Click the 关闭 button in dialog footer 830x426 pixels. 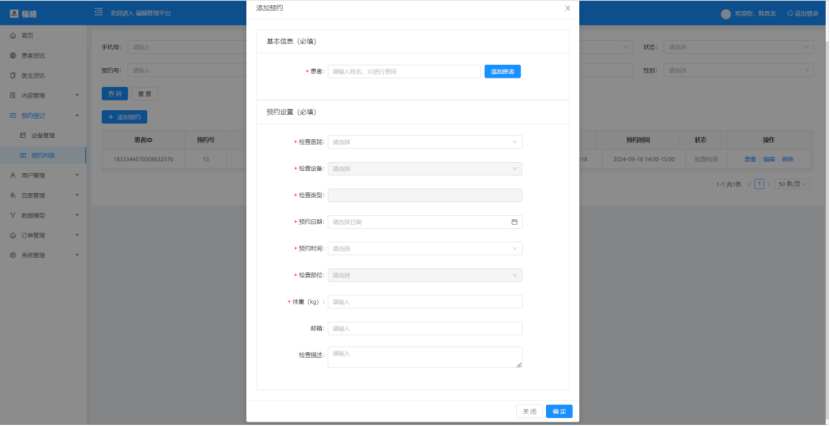point(529,411)
